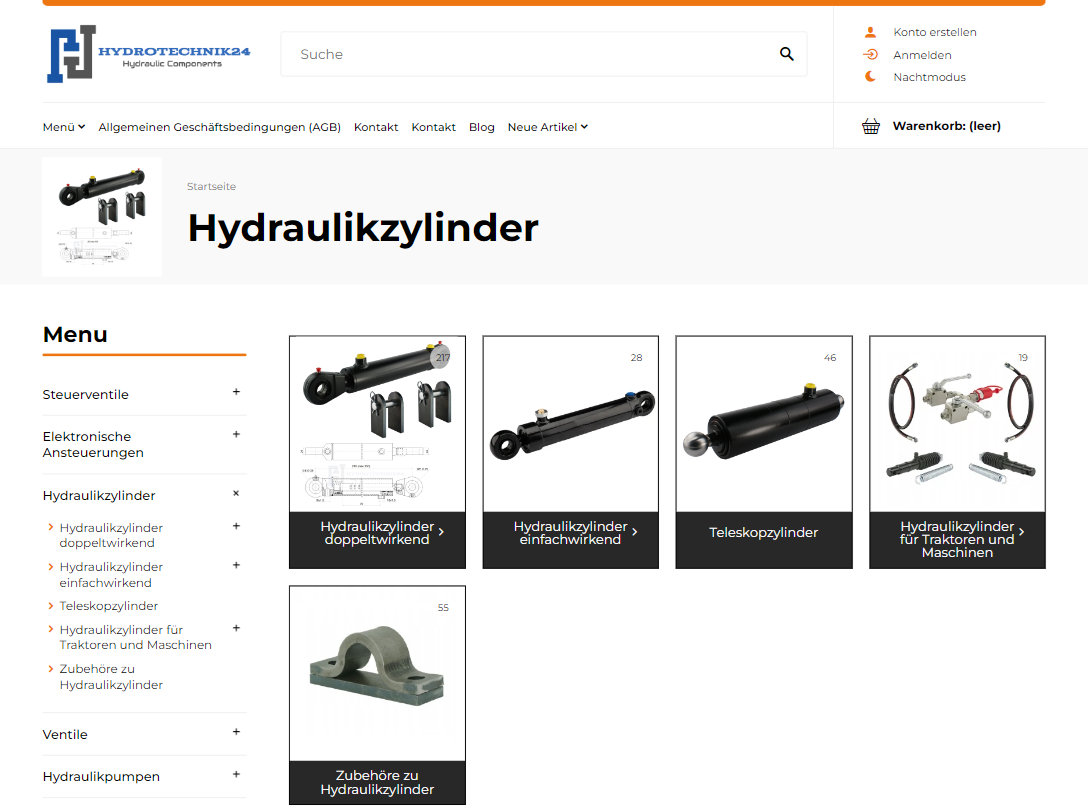The image size is (1089, 811).
Task: Open the Blog navigation item
Action: 481,127
